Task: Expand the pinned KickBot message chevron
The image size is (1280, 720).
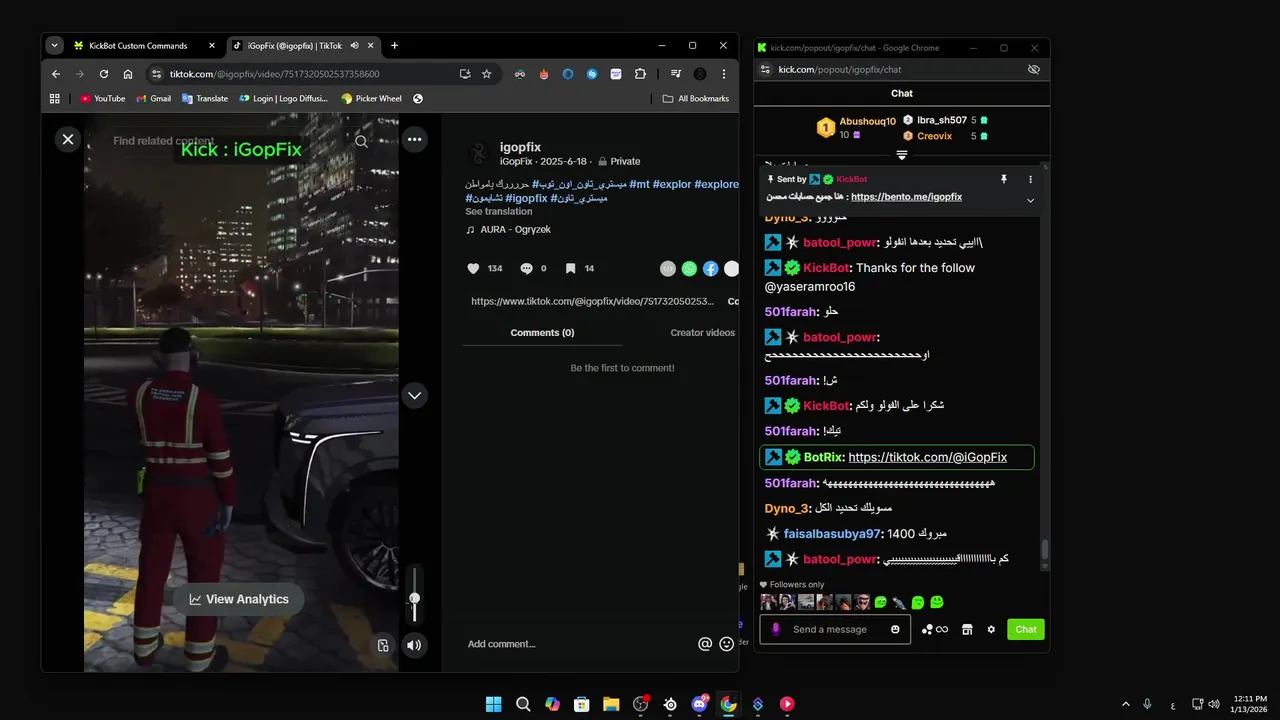Action: click(1030, 200)
